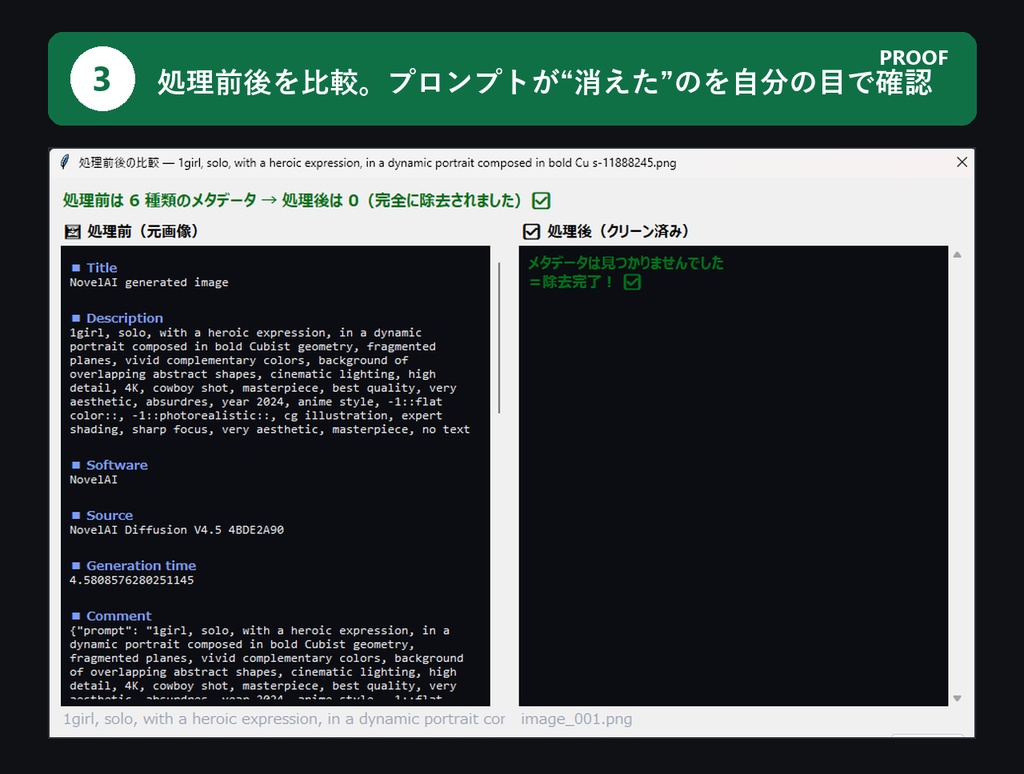
Task: Click the scrollbar thumb of the 処理前 metadata panel
Action: tap(499, 338)
